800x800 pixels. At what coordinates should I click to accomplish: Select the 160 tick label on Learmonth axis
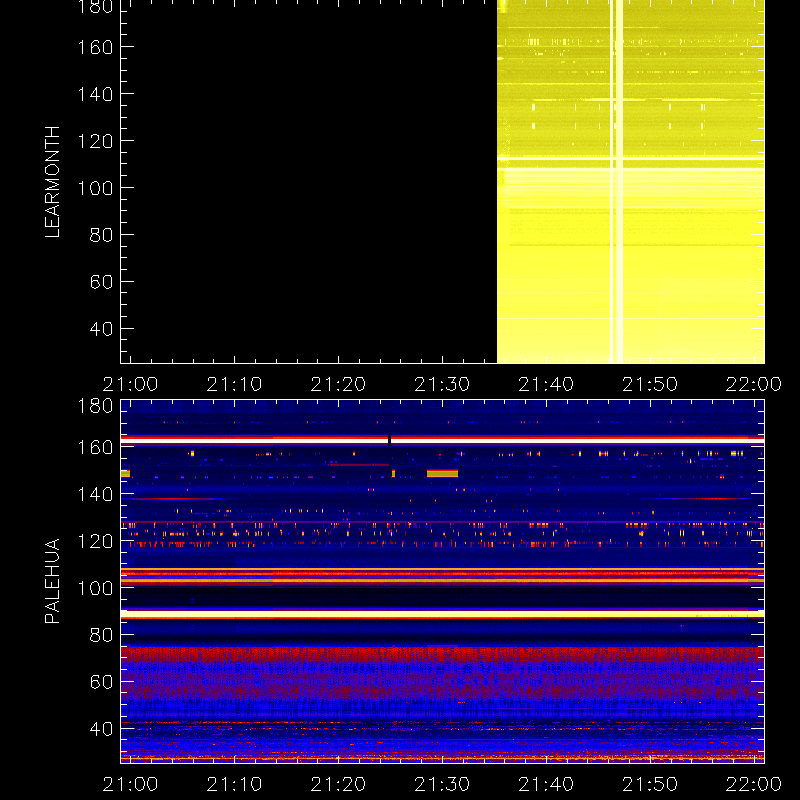point(95,47)
